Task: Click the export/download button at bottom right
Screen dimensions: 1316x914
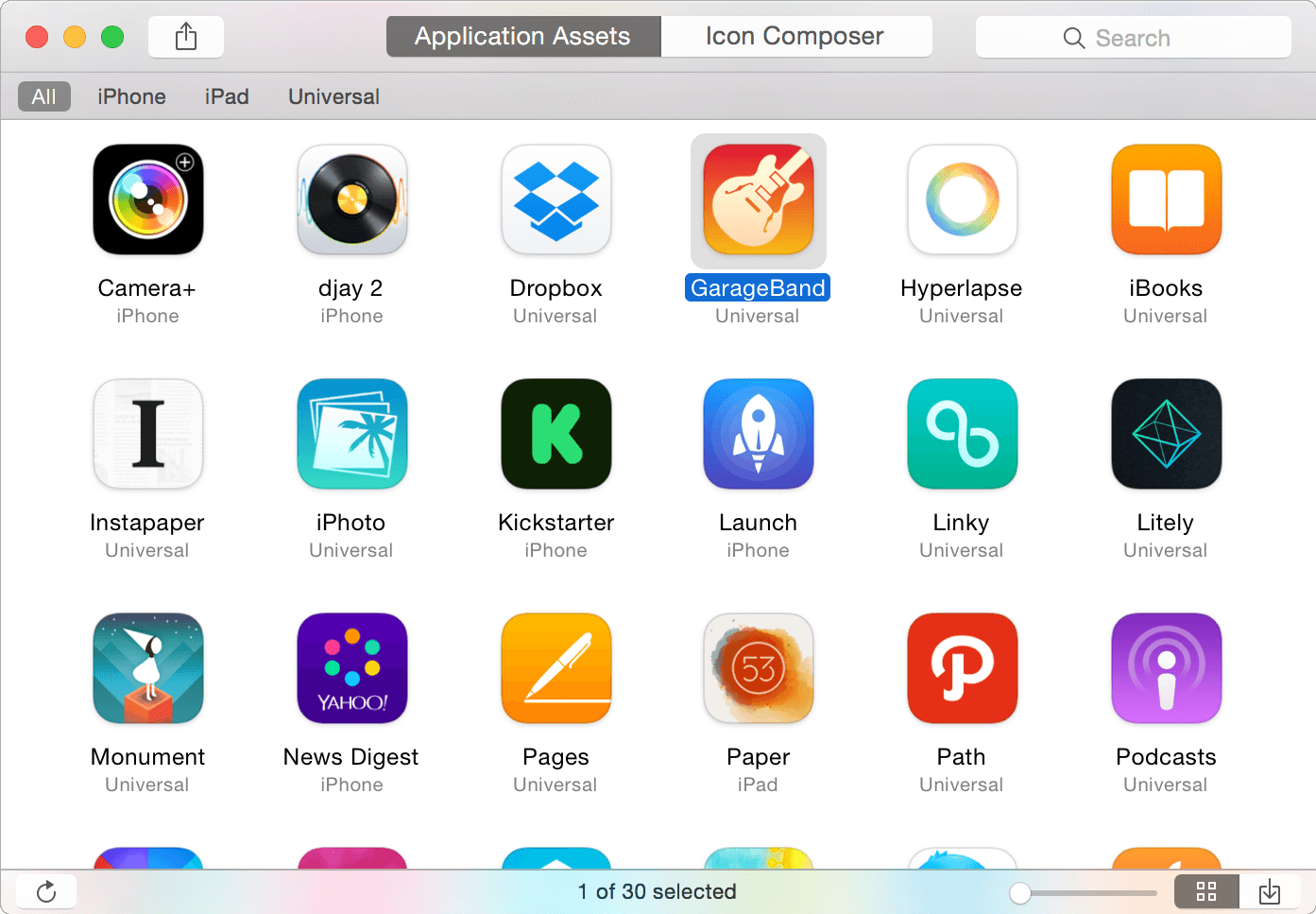Action: click(1270, 891)
